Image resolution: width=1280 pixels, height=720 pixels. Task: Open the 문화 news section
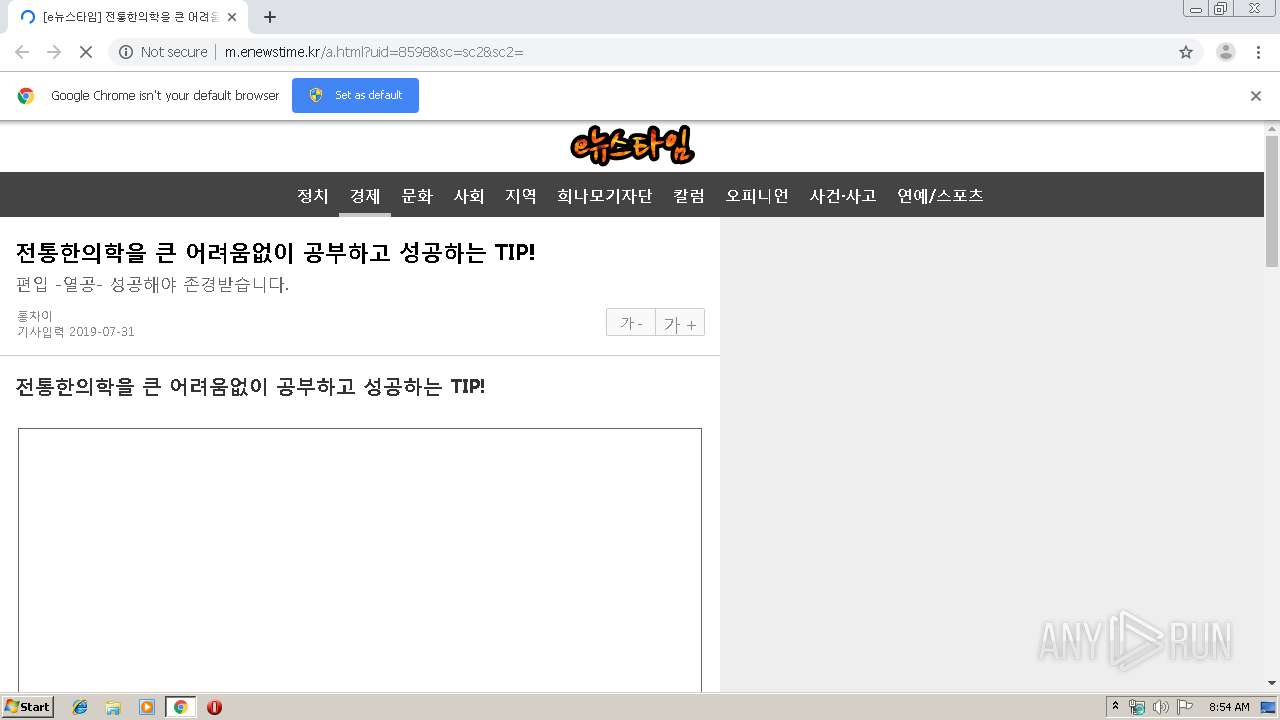click(x=417, y=196)
